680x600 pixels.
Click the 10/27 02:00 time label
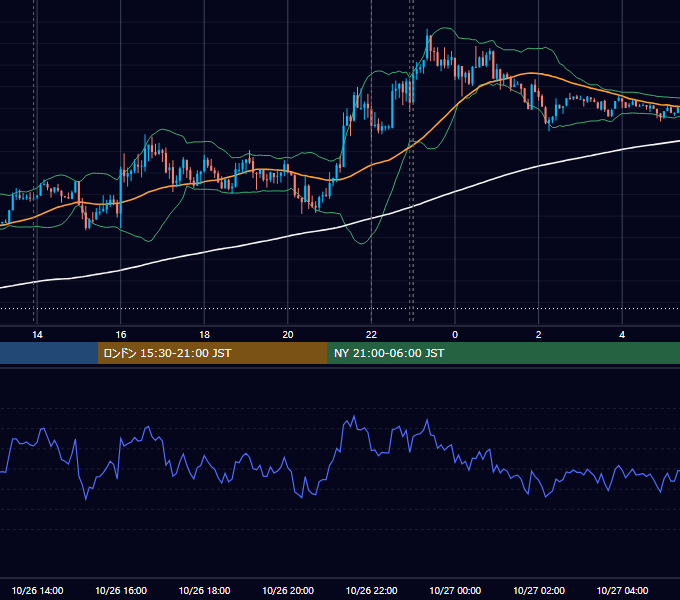click(539, 590)
